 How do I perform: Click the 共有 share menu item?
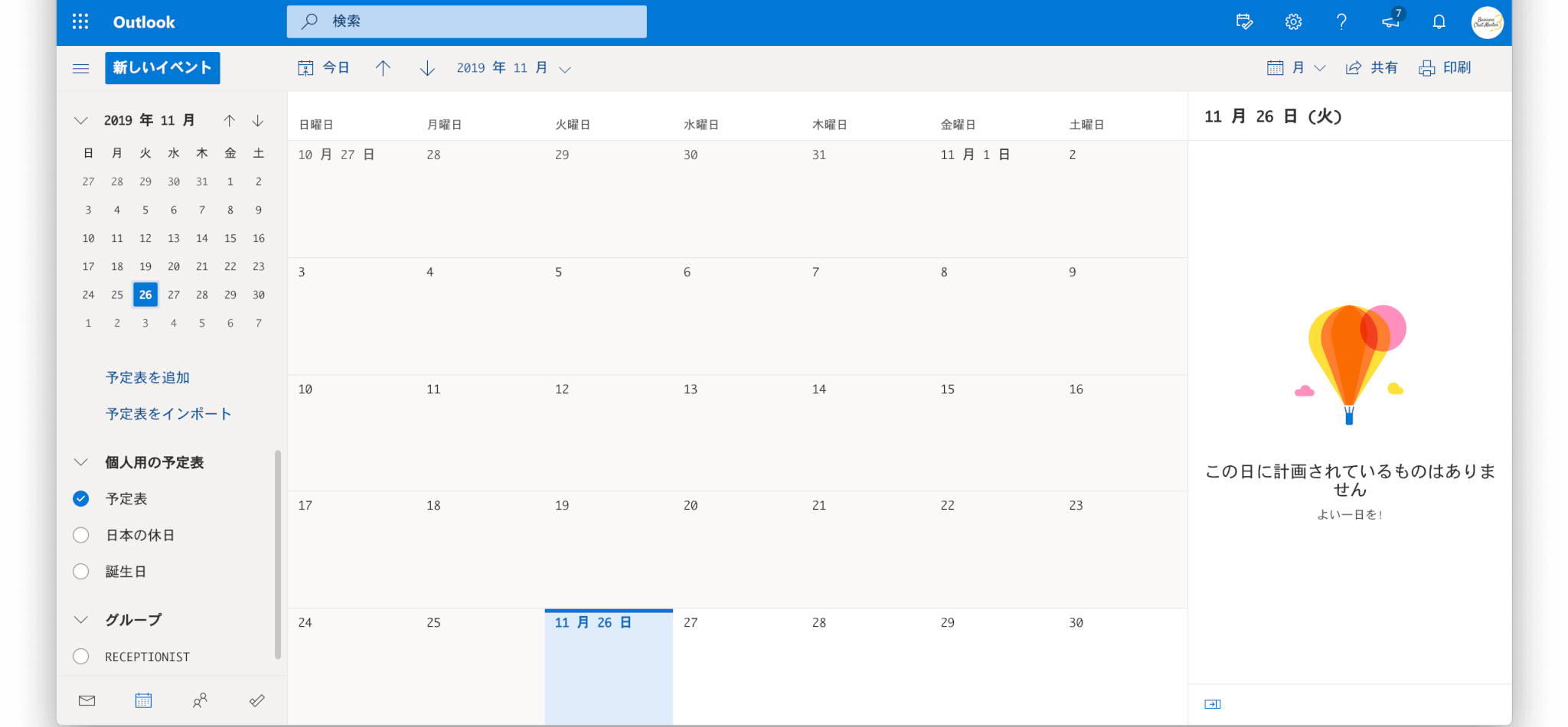point(1372,68)
